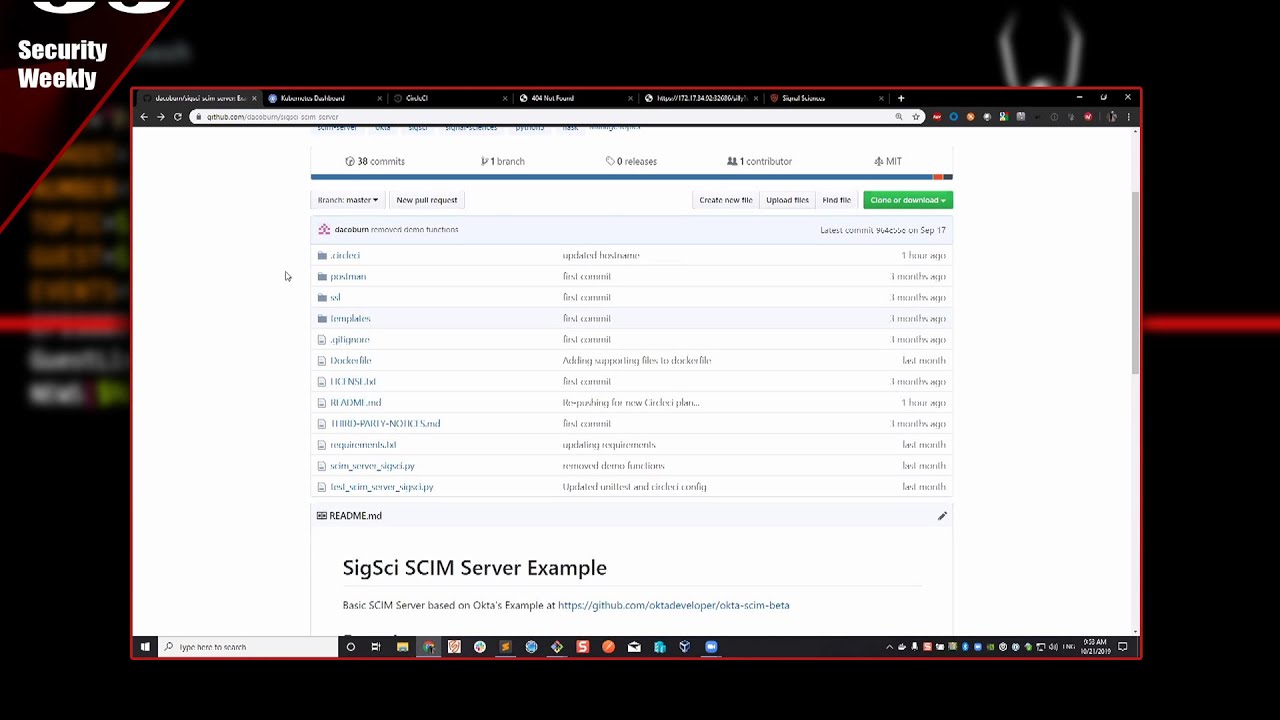Open the LICENSE.txt file

point(353,381)
